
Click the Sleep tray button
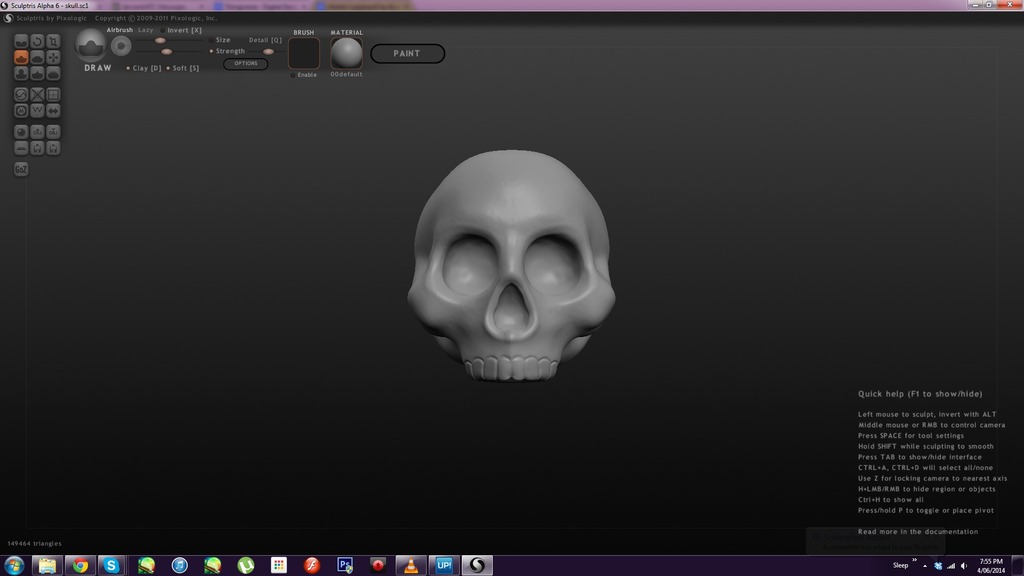click(901, 566)
